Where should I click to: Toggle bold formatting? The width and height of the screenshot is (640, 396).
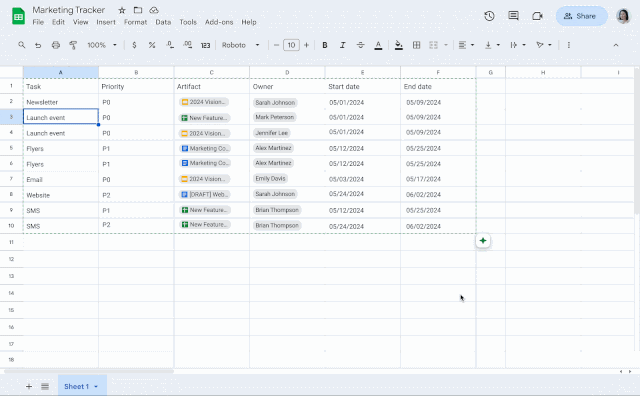(325, 45)
